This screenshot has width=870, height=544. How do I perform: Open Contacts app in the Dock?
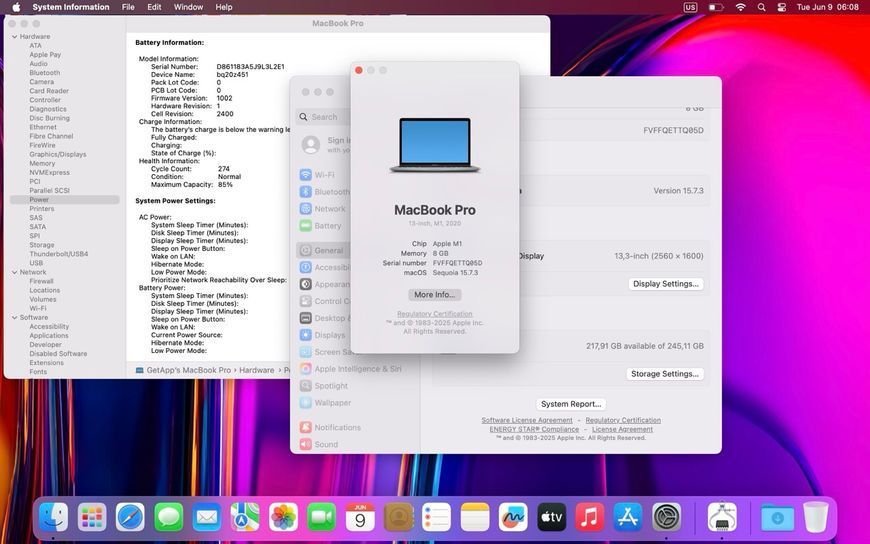tap(398, 517)
